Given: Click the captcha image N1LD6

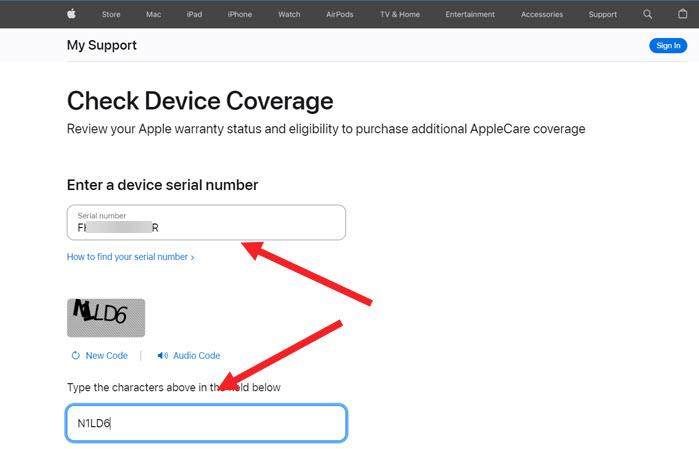Looking at the screenshot, I should 106,318.
